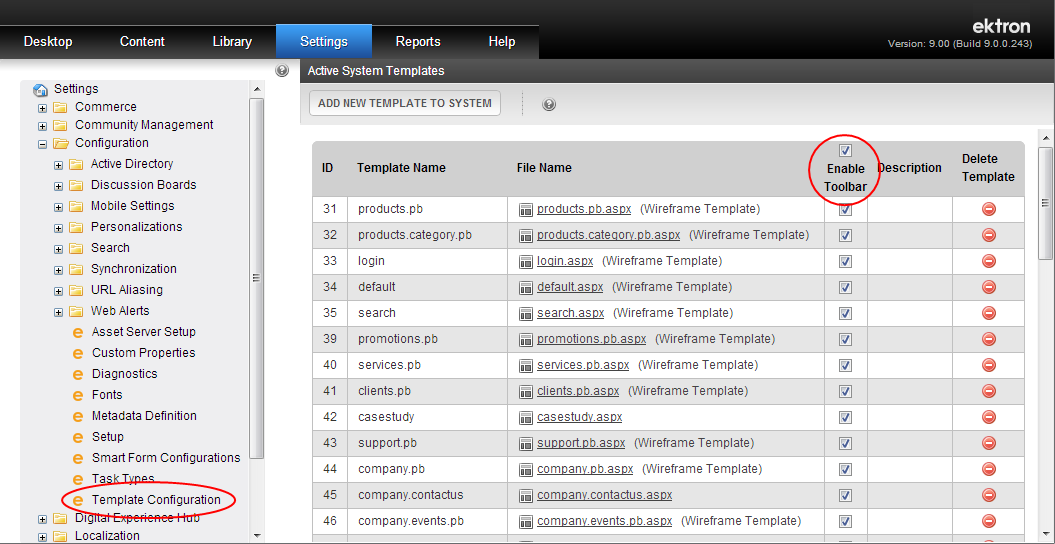Expand the Web Alerts folder
This screenshot has height=544, width=1055.
[59, 312]
